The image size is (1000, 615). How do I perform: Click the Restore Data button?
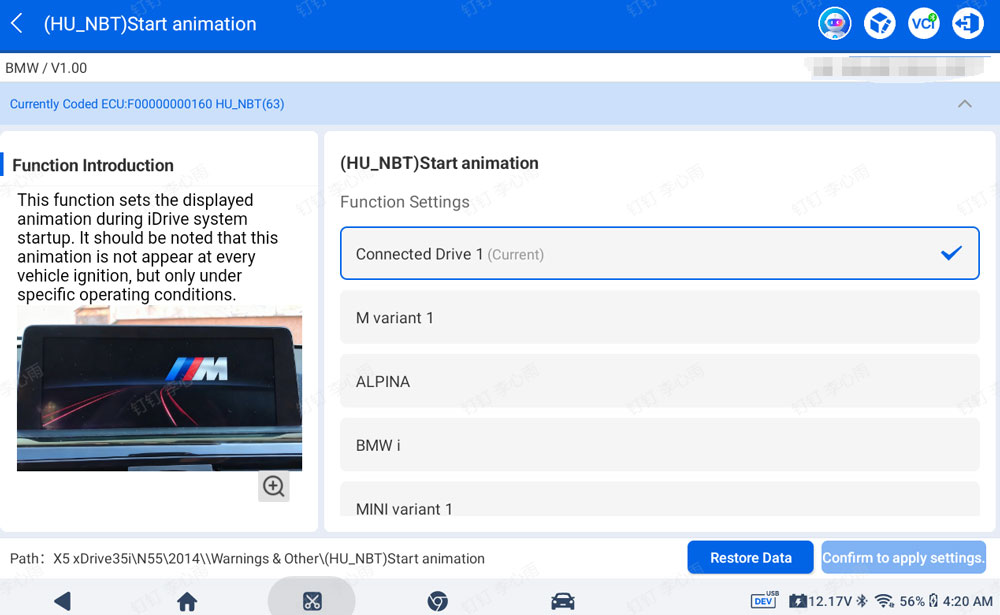pyautogui.click(x=750, y=558)
